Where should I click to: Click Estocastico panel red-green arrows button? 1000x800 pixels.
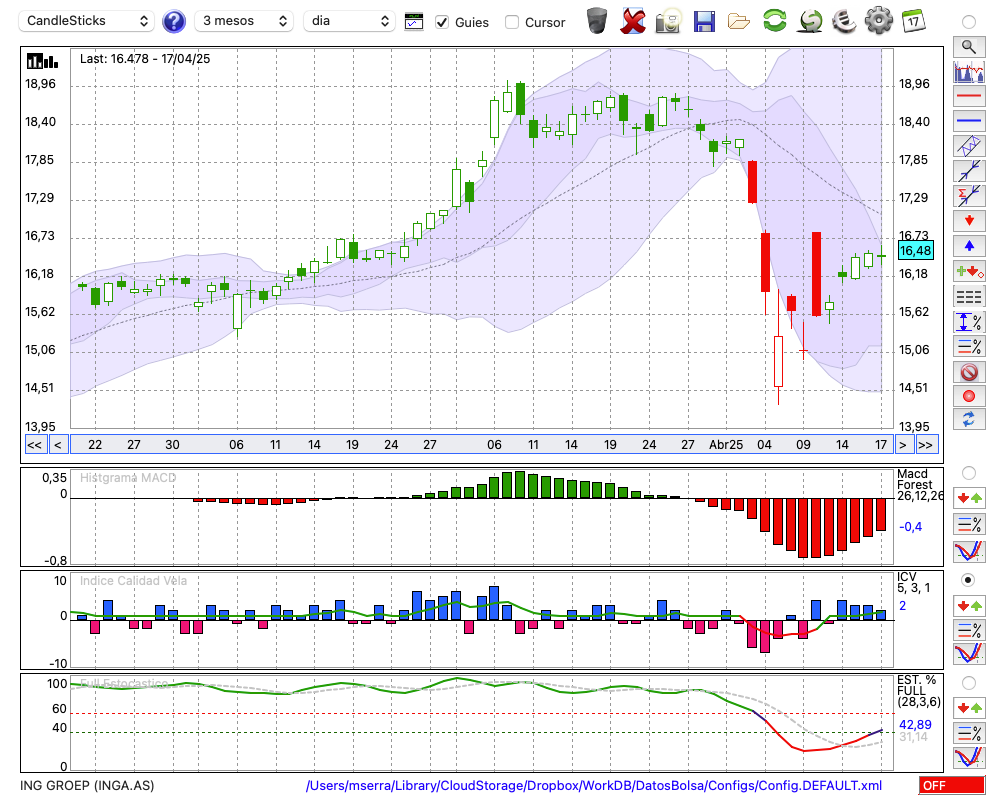tap(969, 708)
